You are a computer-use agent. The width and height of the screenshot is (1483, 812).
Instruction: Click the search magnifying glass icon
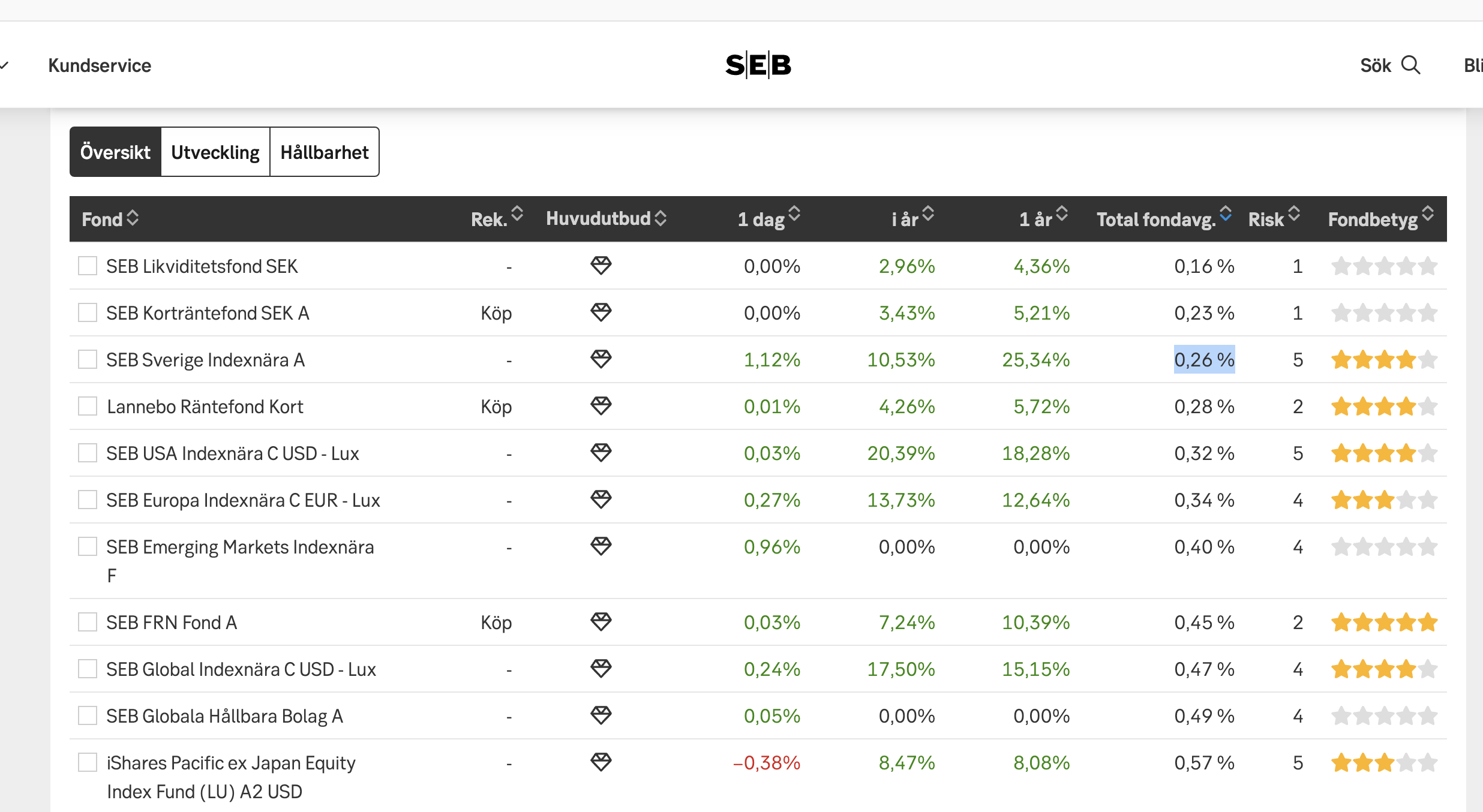1410,65
